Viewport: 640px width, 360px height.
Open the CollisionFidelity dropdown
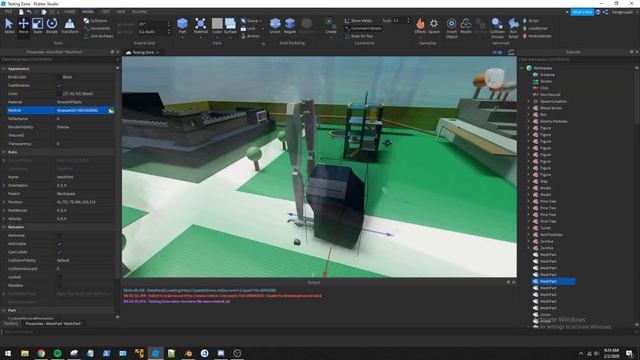click(84, 260)
